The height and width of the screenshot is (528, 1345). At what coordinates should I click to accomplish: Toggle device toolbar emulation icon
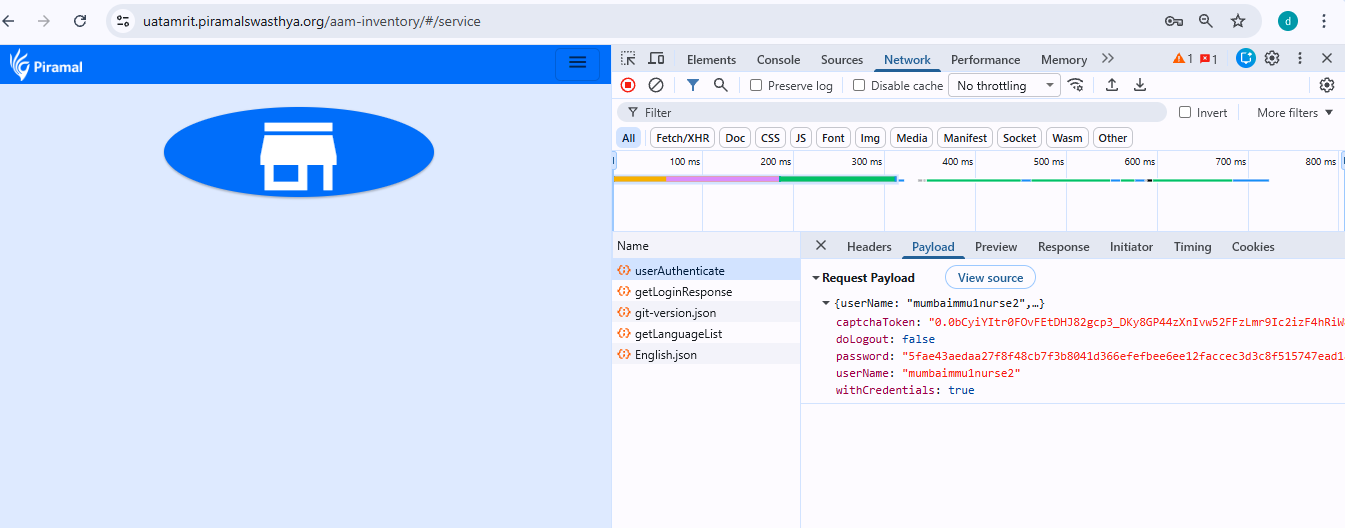656,59
